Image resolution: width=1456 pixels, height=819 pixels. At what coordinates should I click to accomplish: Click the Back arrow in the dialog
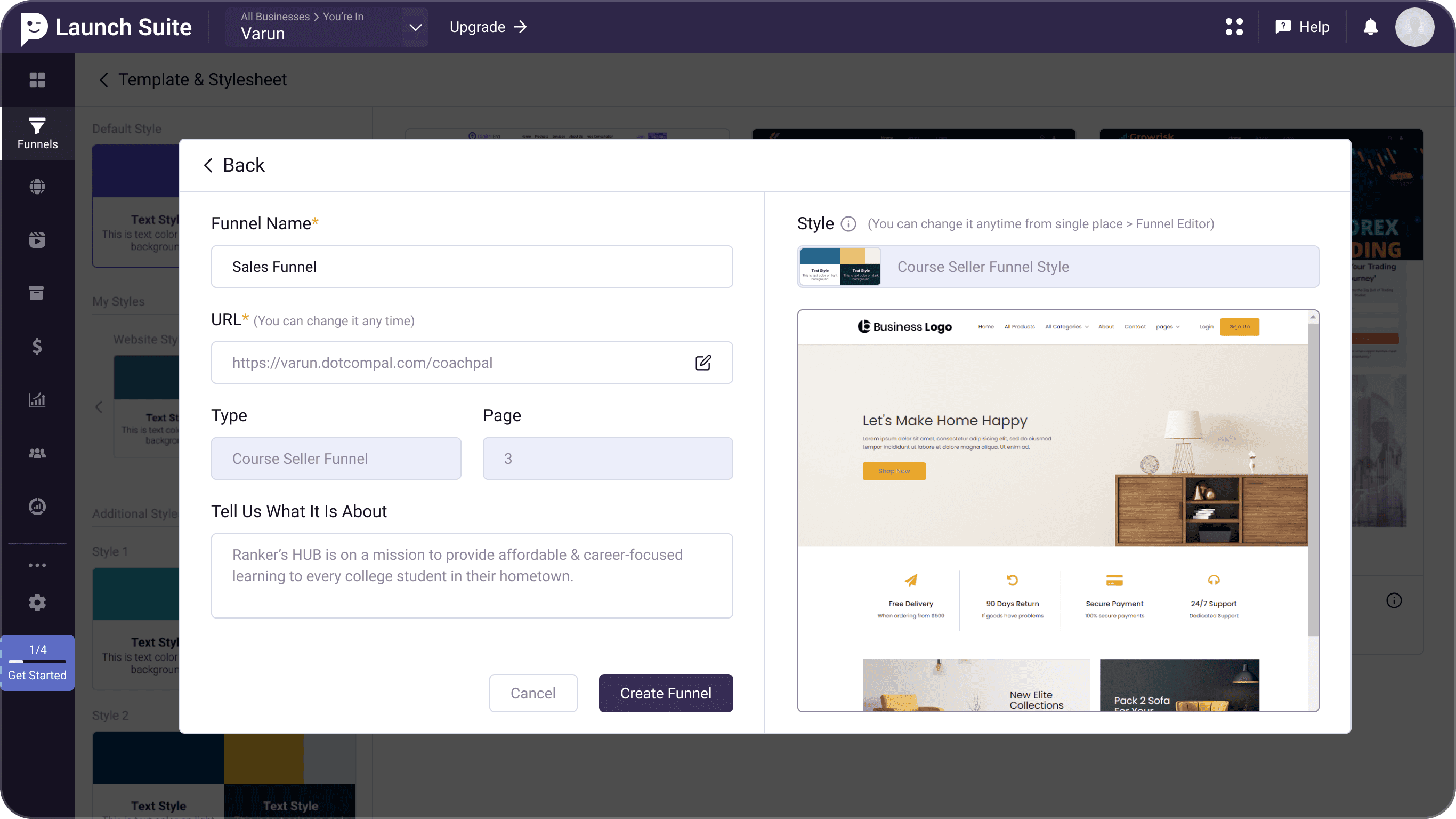point(233,165)
